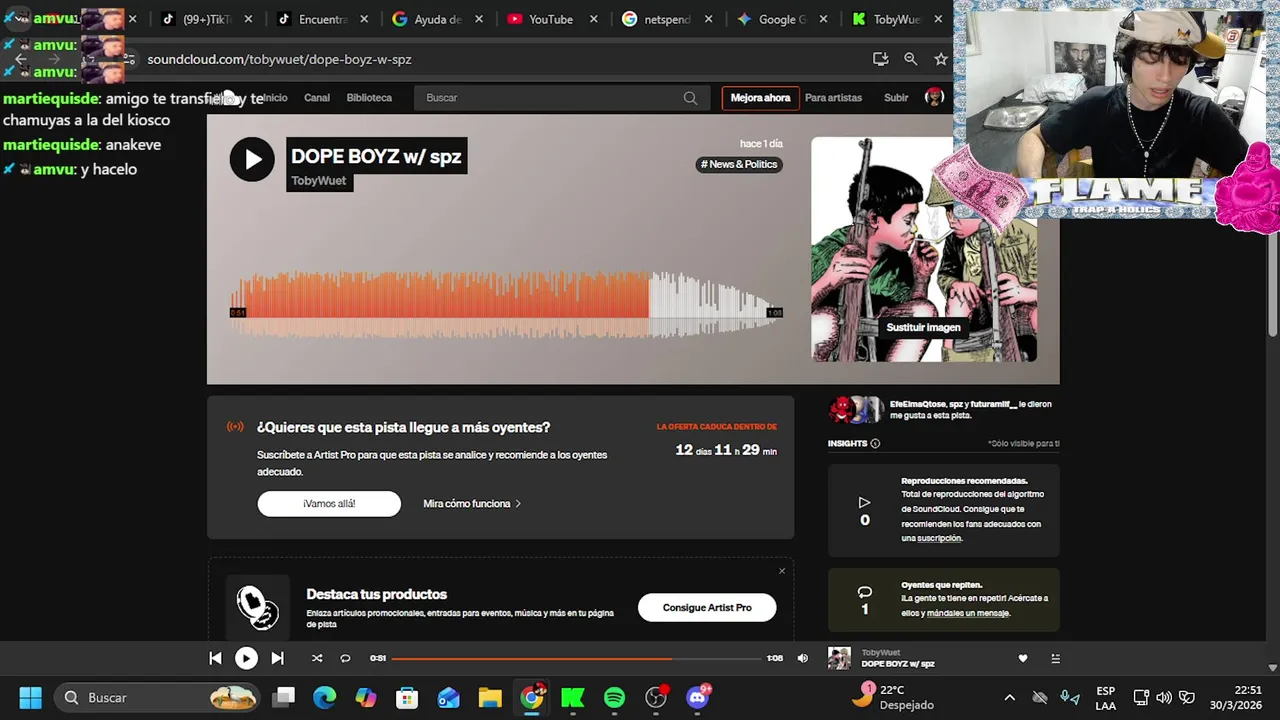
Task: Click the browser zoom magnifier icon
Action: [x=910, y=59]
